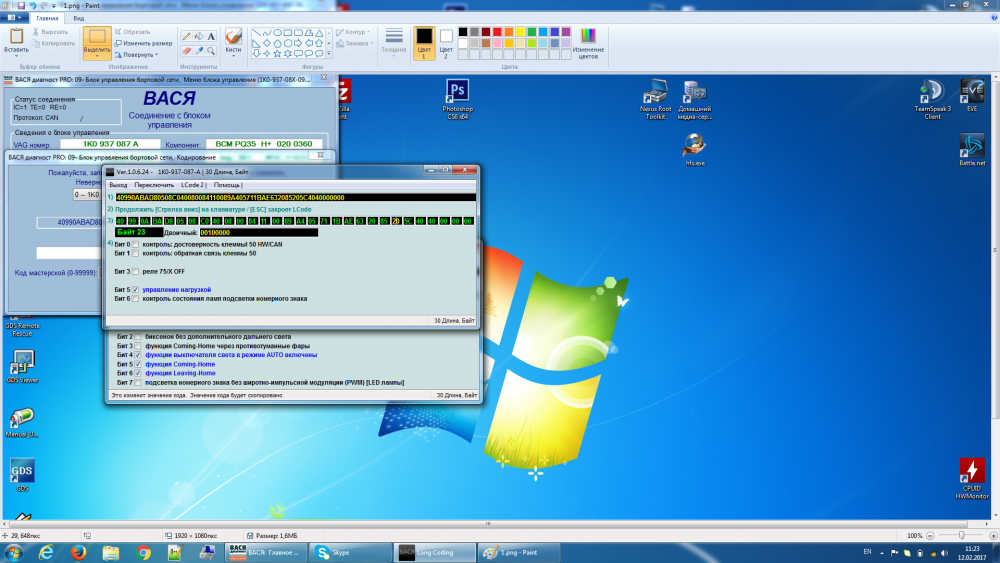Open the Windows Start button
1000x563 pixels.
click(13, 552)
